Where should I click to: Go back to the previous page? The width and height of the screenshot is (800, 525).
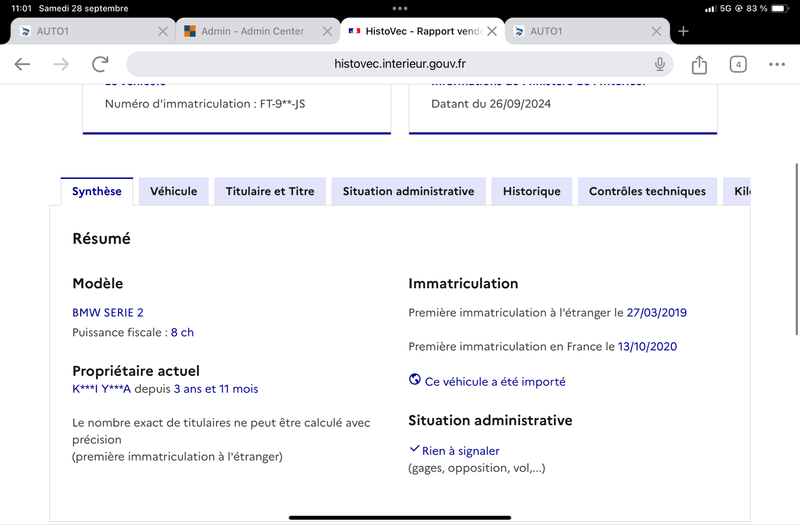(x=22, y=64)
